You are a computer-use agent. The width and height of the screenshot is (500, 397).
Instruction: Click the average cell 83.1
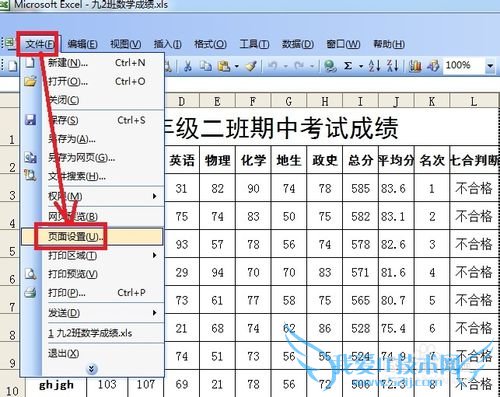tap(396, 216)
